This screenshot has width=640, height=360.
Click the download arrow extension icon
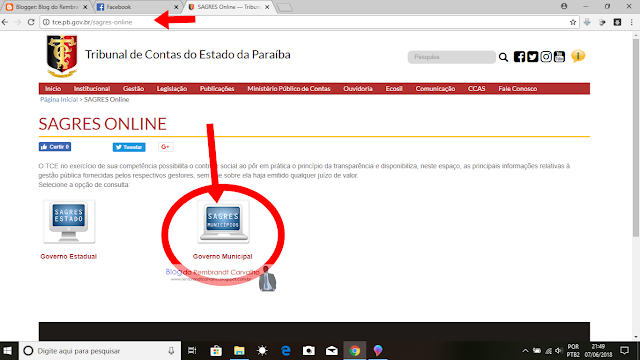tap(587, 22)
